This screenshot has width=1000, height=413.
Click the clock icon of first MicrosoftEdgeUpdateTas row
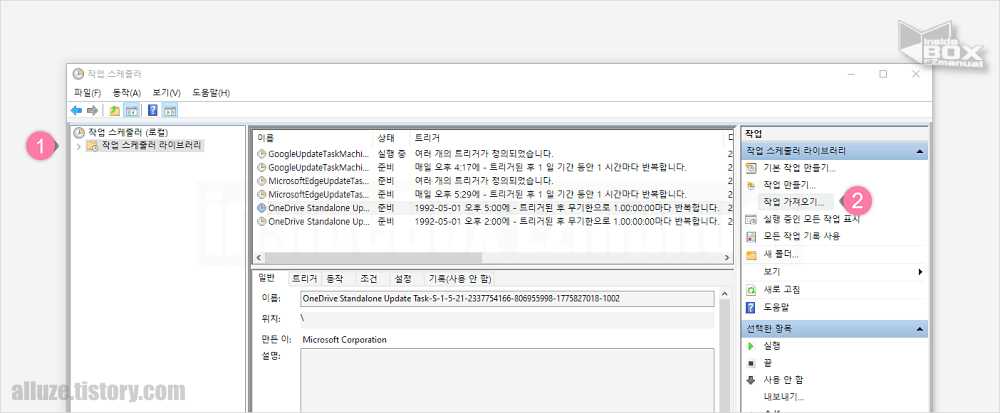tap(261, 181)
